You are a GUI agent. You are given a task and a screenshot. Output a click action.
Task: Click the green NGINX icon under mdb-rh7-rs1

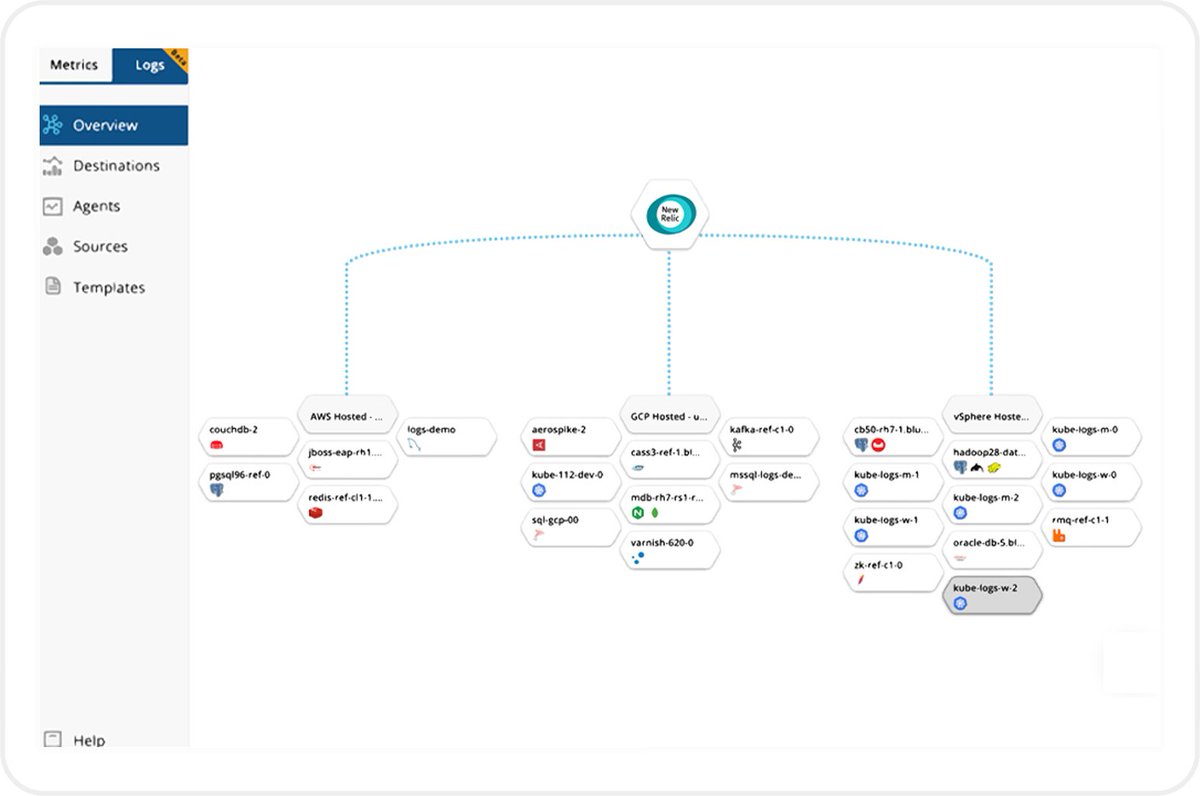638,513
